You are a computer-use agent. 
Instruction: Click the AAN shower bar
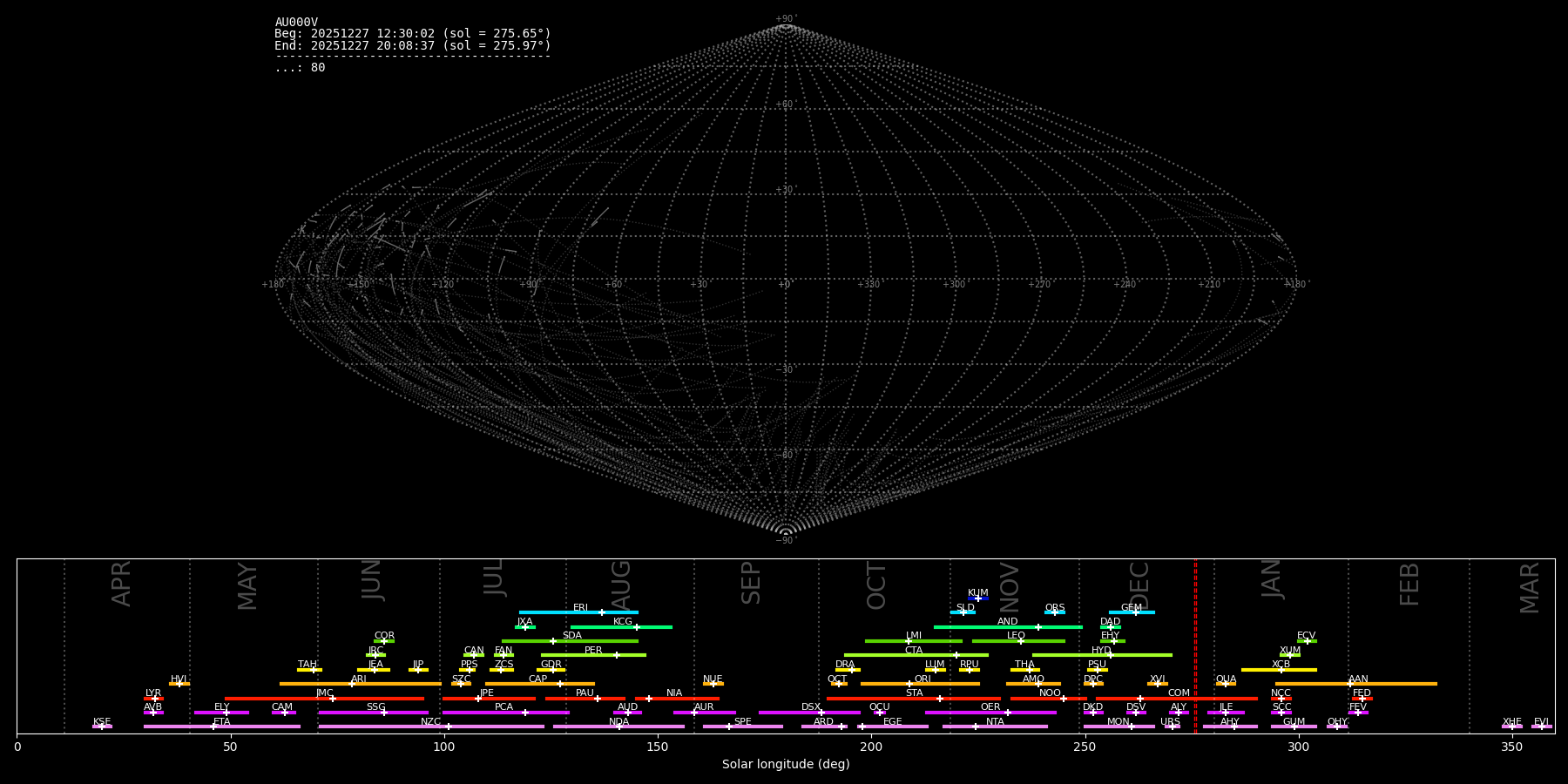click(x=1356, y=684)
